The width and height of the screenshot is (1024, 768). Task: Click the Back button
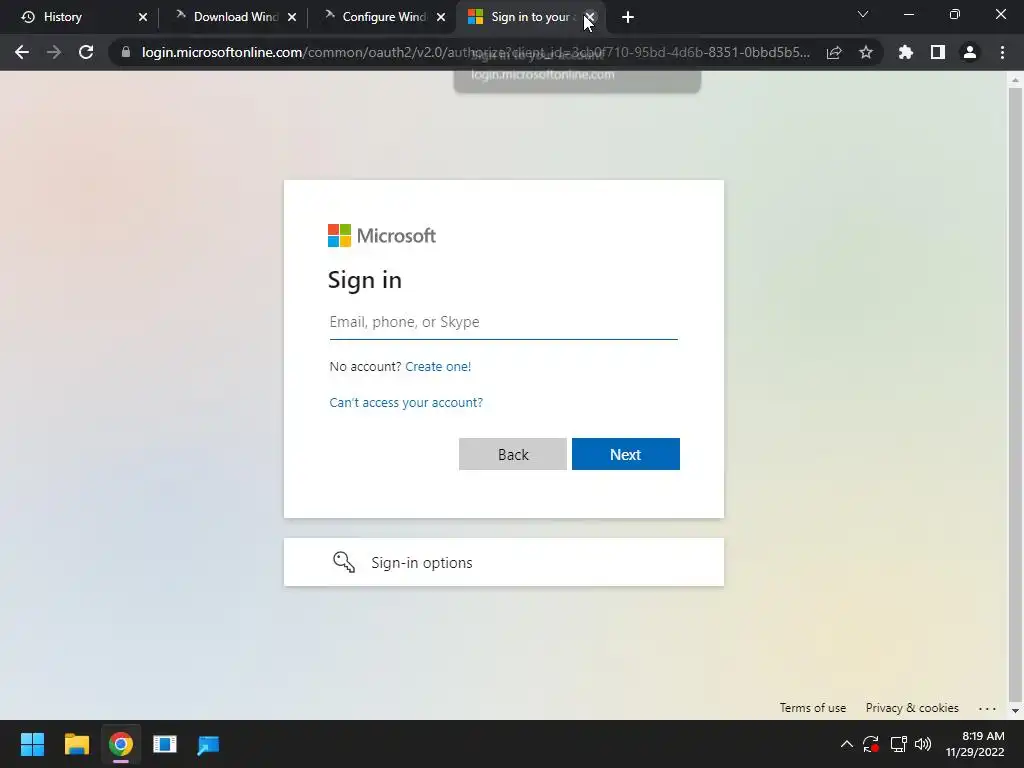pyautogui.click(x=513, y=454)
